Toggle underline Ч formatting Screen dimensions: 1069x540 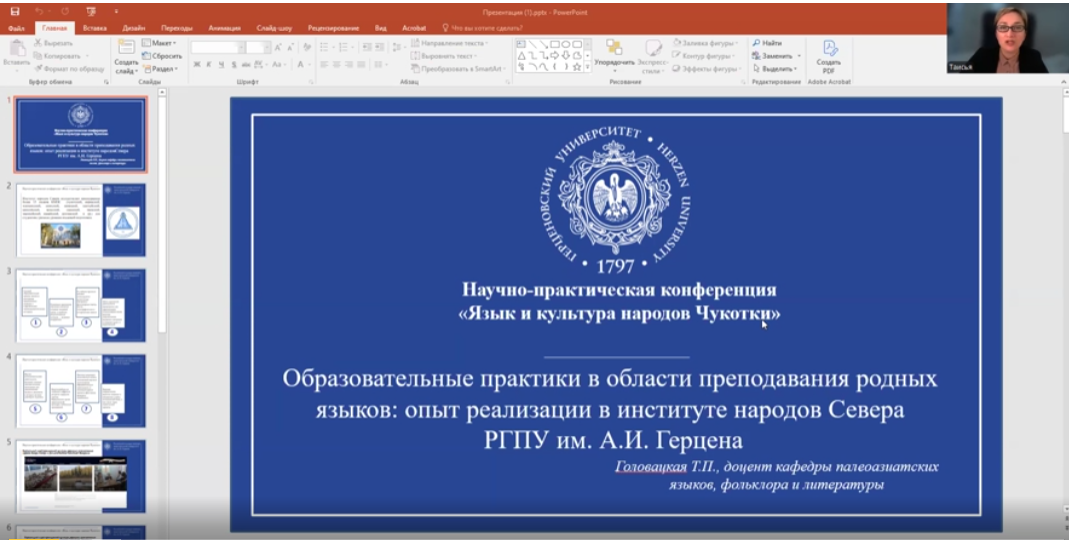[x=222, y=65]
